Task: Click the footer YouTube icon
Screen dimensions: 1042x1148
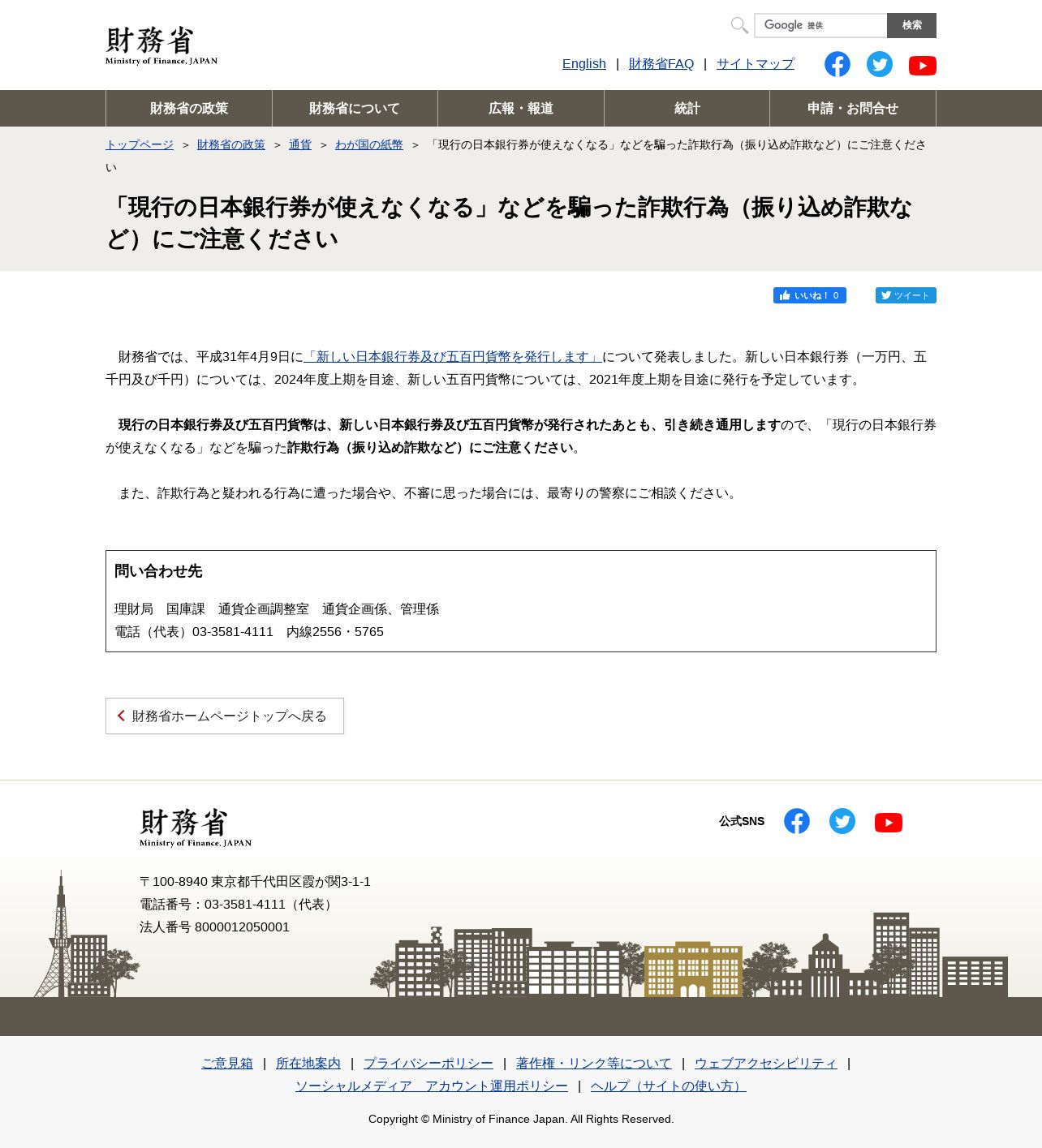Action: pos(889,823)
